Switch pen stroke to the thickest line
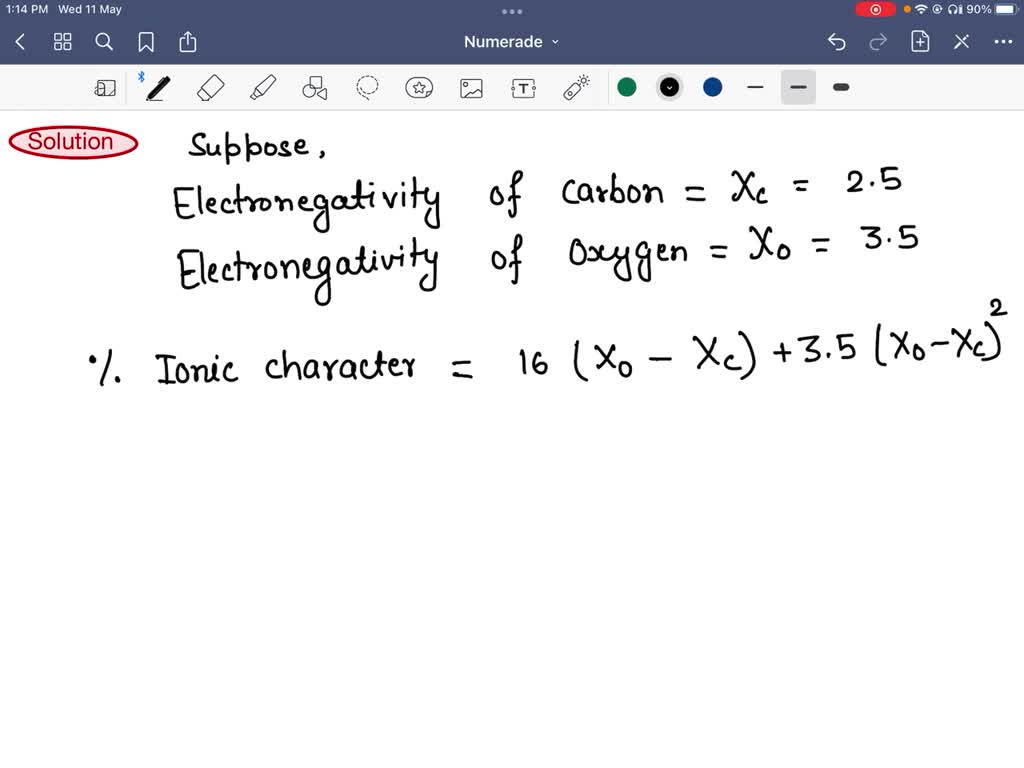1024x768 pixels. click(x=840, y=87)
